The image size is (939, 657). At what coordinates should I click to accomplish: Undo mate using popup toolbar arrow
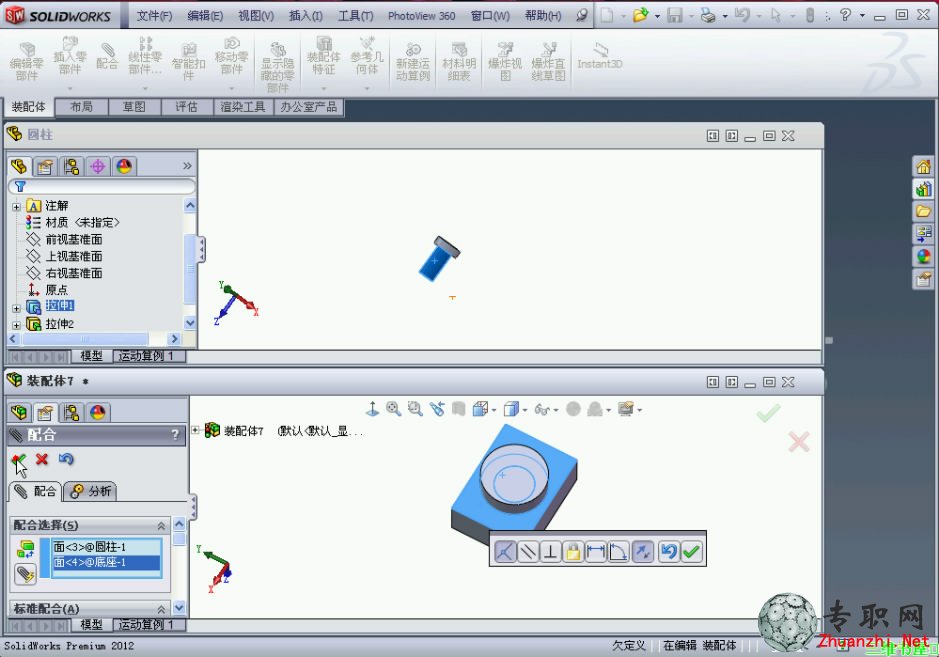(x=668, y=551)
